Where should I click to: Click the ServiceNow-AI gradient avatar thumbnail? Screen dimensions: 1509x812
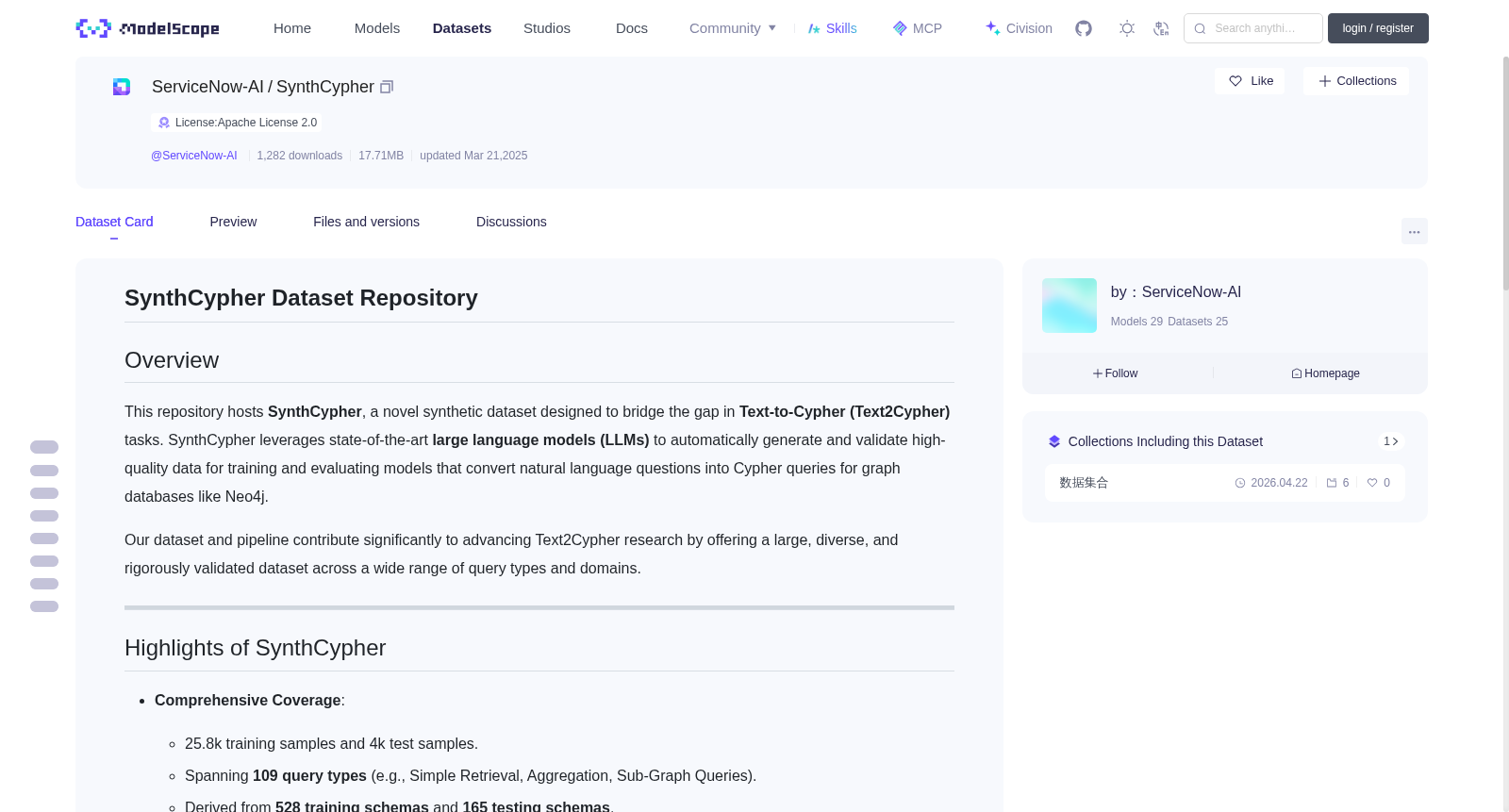point(1070,306)
